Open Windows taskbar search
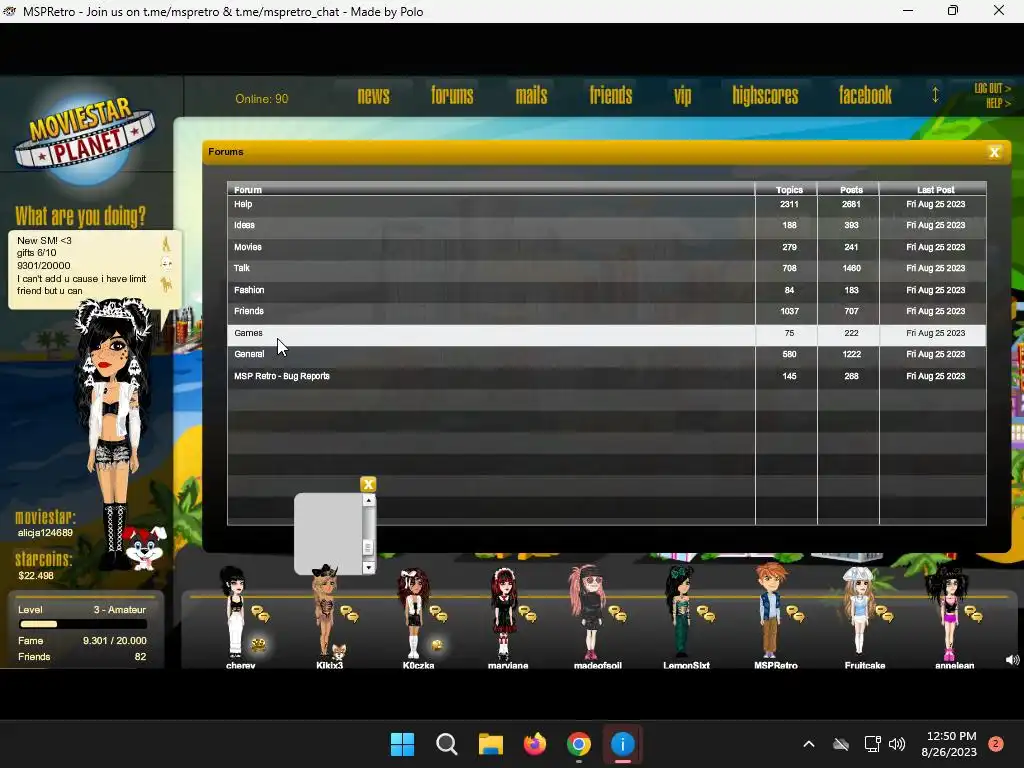 447,744
